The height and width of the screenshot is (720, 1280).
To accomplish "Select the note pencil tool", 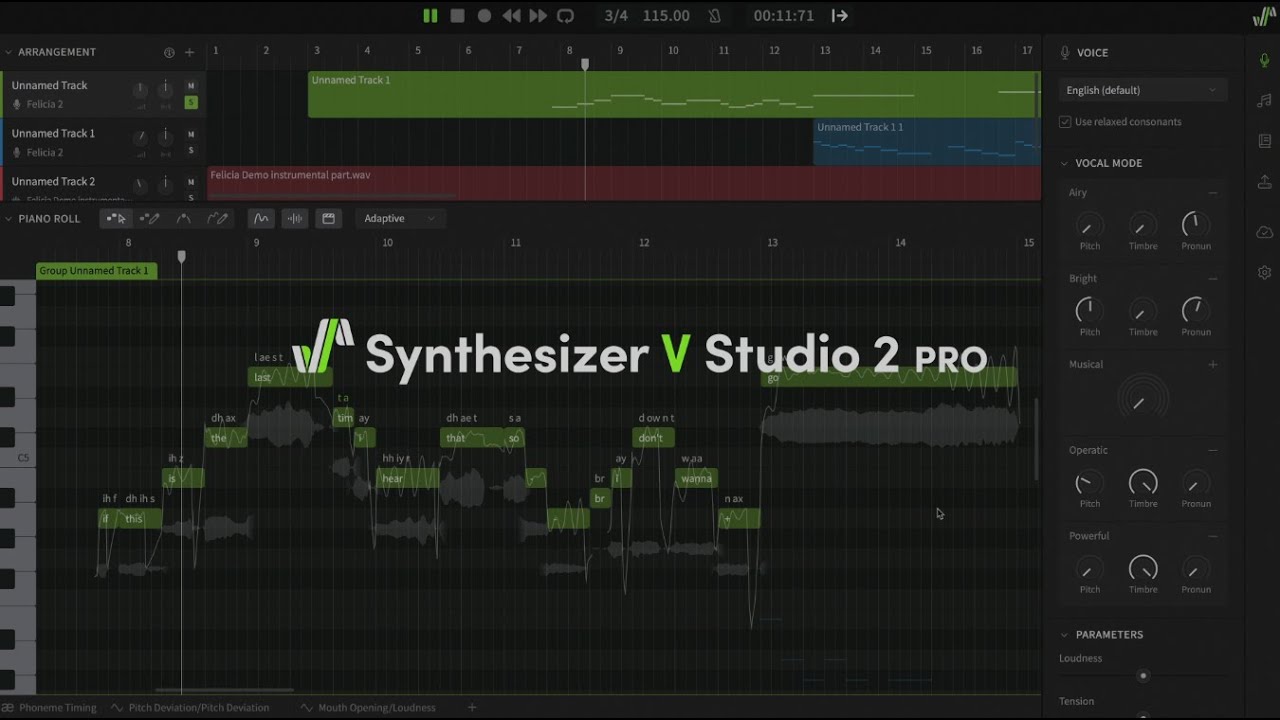I will coord(151,218).
